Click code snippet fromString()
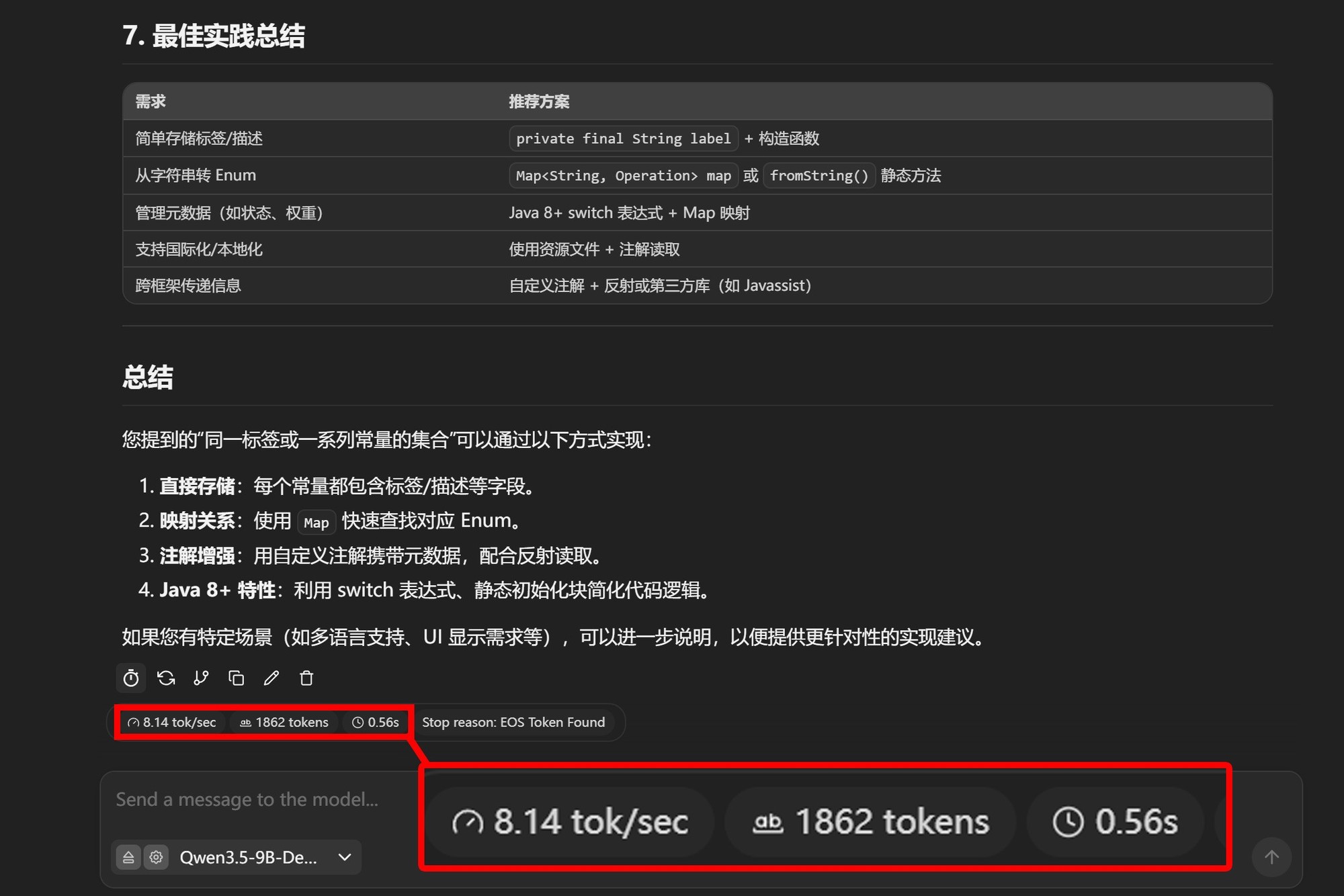Image resolution: width=1344 pixels, height=896 pixels. click(819, 175)
